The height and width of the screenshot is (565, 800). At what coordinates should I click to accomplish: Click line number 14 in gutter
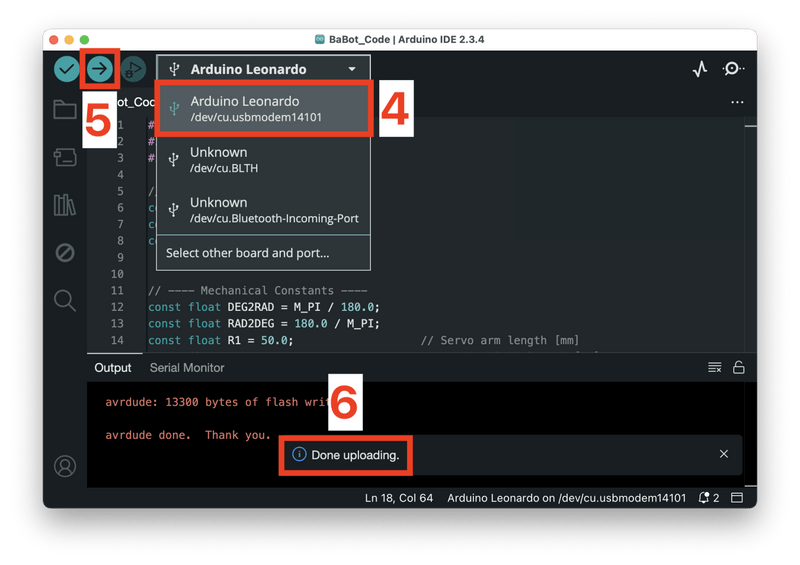tap(117, 340)
